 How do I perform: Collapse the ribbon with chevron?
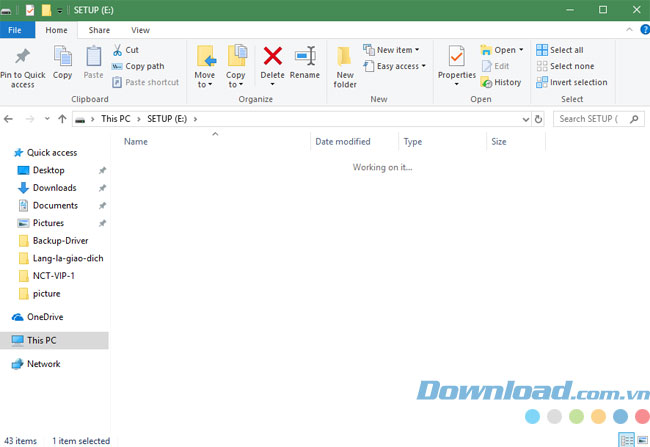click(629, 29)
